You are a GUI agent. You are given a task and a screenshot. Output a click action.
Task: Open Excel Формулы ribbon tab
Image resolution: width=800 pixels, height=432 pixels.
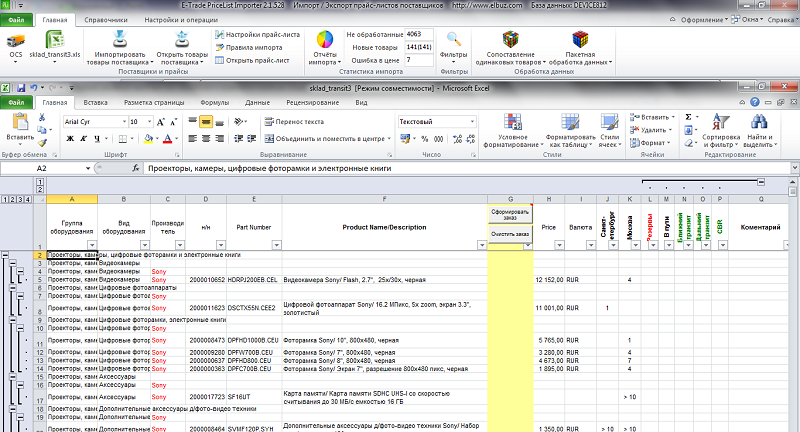coord(214,103)
